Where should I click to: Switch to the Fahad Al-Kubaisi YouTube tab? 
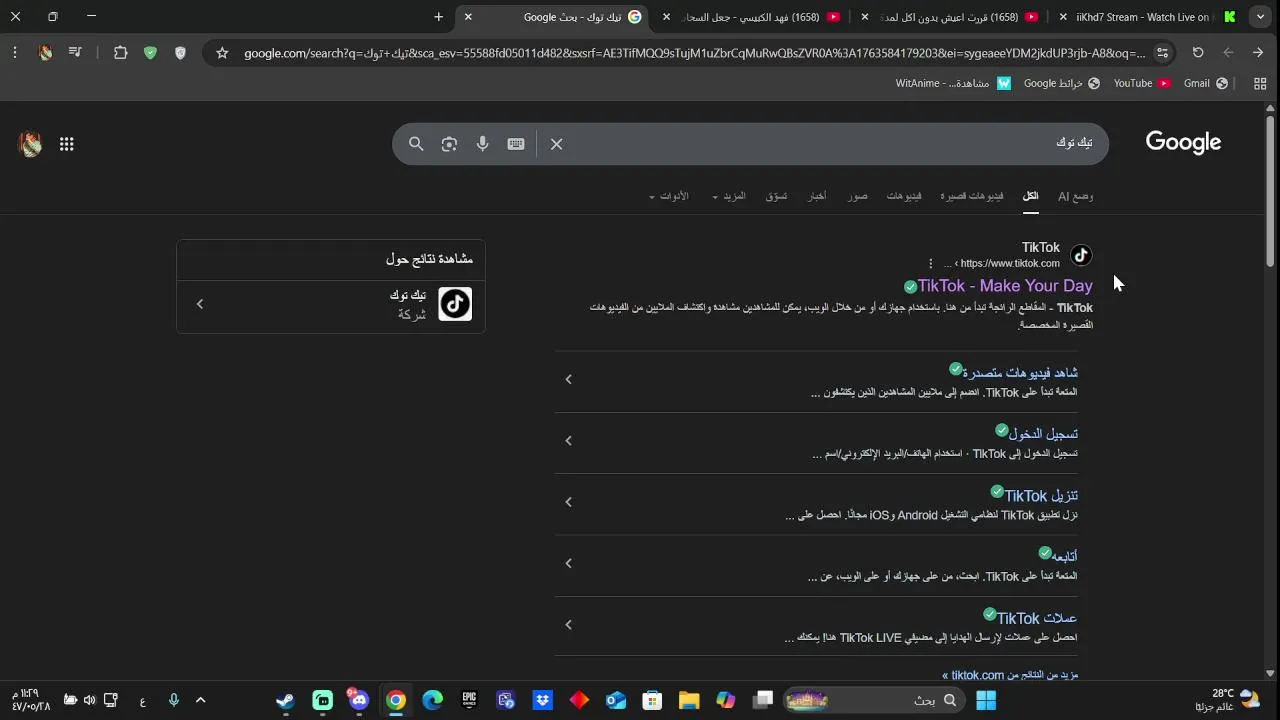(750, 17)
